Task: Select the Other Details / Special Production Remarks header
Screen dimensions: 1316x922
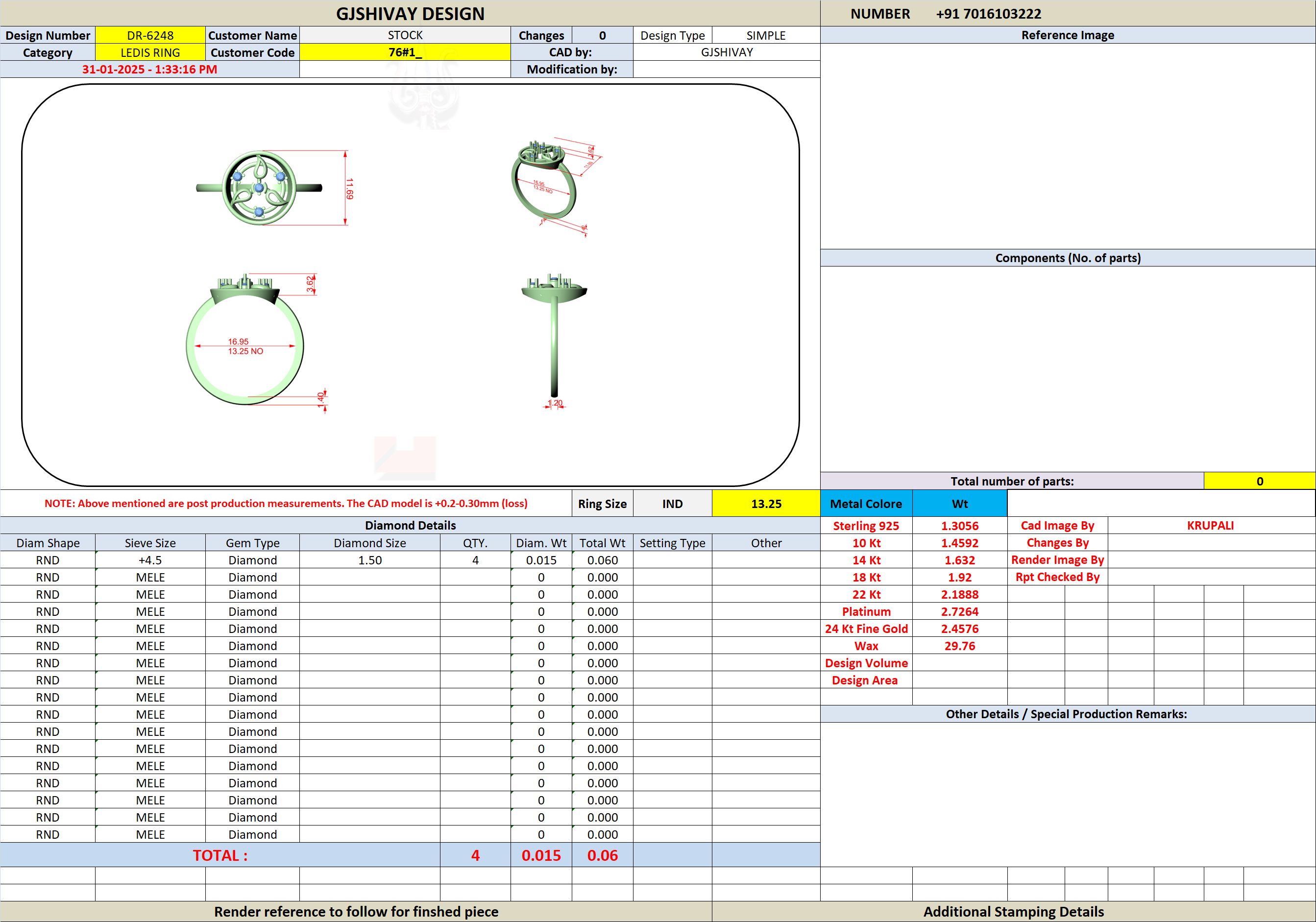Action: pos(1067,714)
